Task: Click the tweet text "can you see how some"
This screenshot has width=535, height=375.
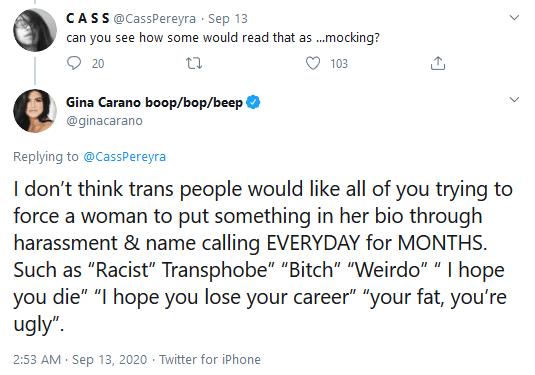Action: click(133, 38)
